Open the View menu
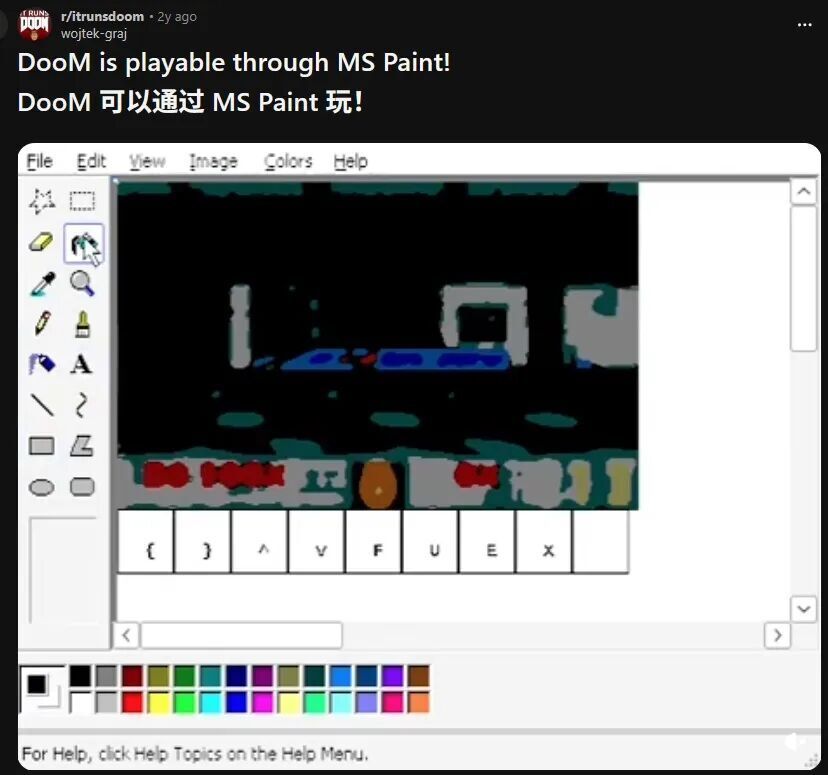This screenshot has width=828, height=775. pos(147,161)
